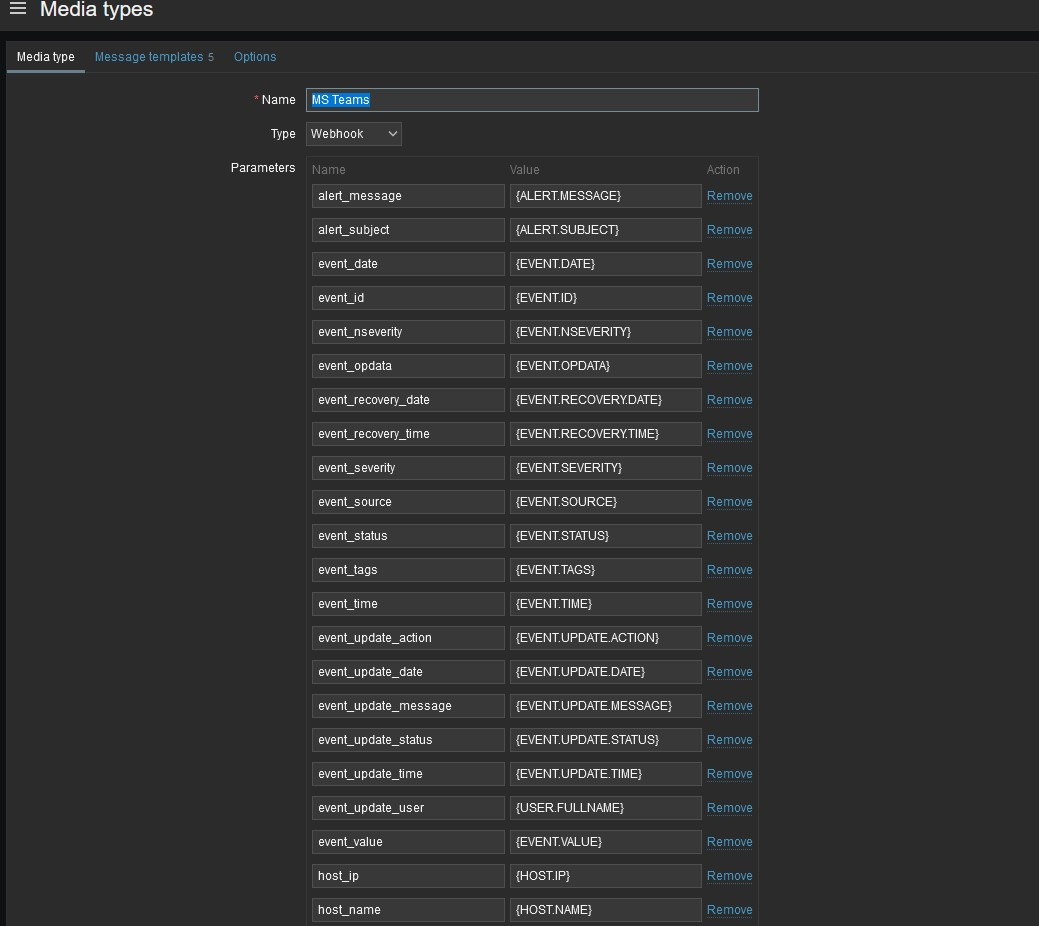Image resolution: width=1039 pixels, height=926 pixels.
Task: Remove the alert_subject parameter
Action: point(729,230)
